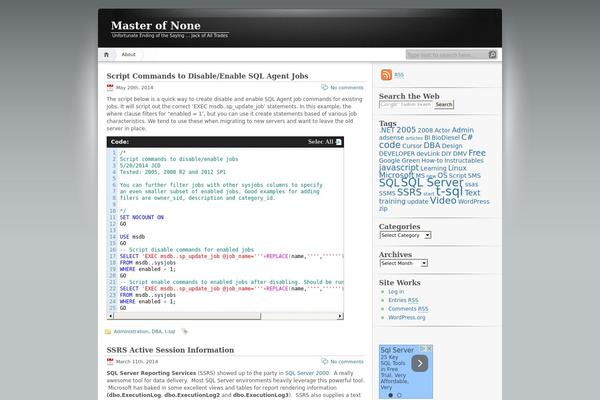Select the Instructables tag
The height and width of the screenshot is (400, 600).
click(464, 161)
